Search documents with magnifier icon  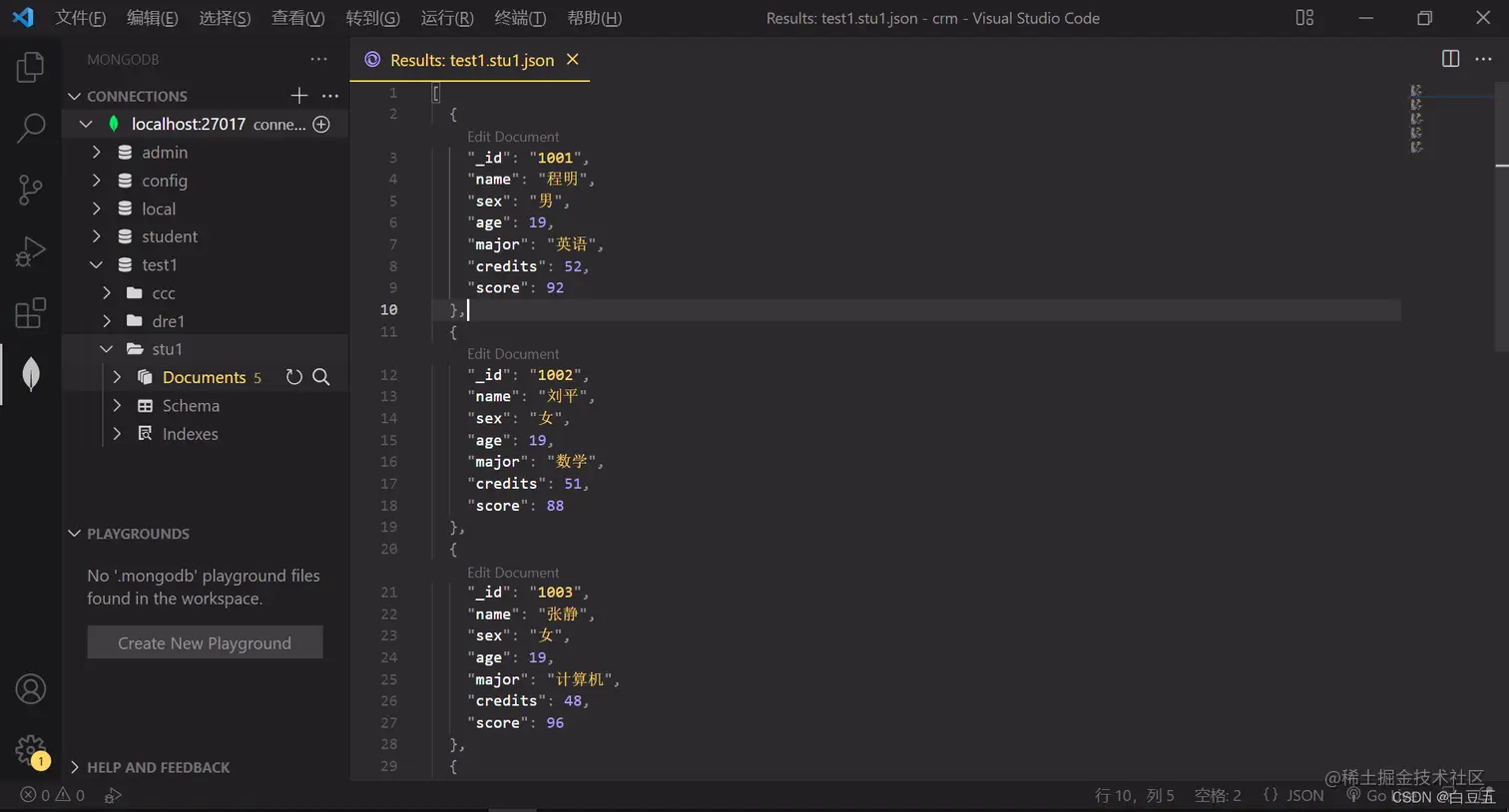[321, 377]
